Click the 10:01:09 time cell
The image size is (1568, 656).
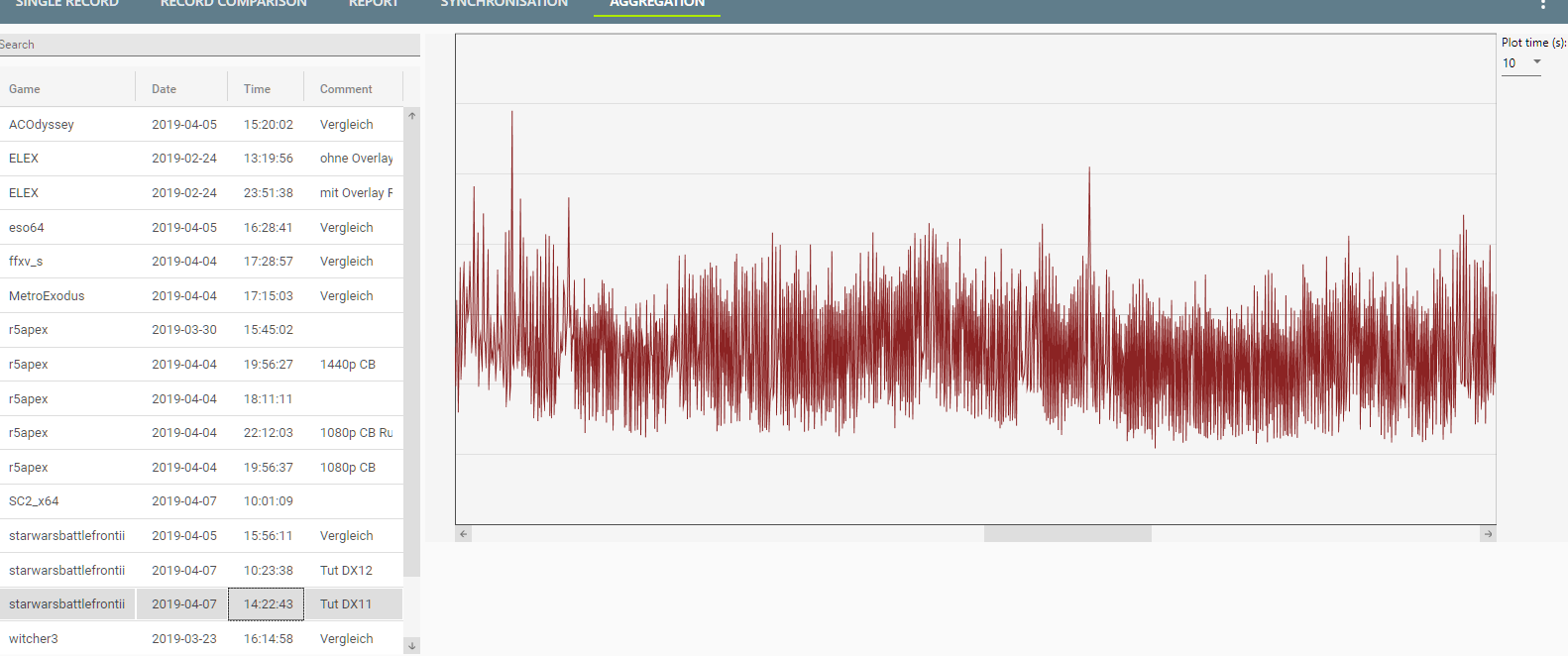pyautogui.click(x=269, y=501)
